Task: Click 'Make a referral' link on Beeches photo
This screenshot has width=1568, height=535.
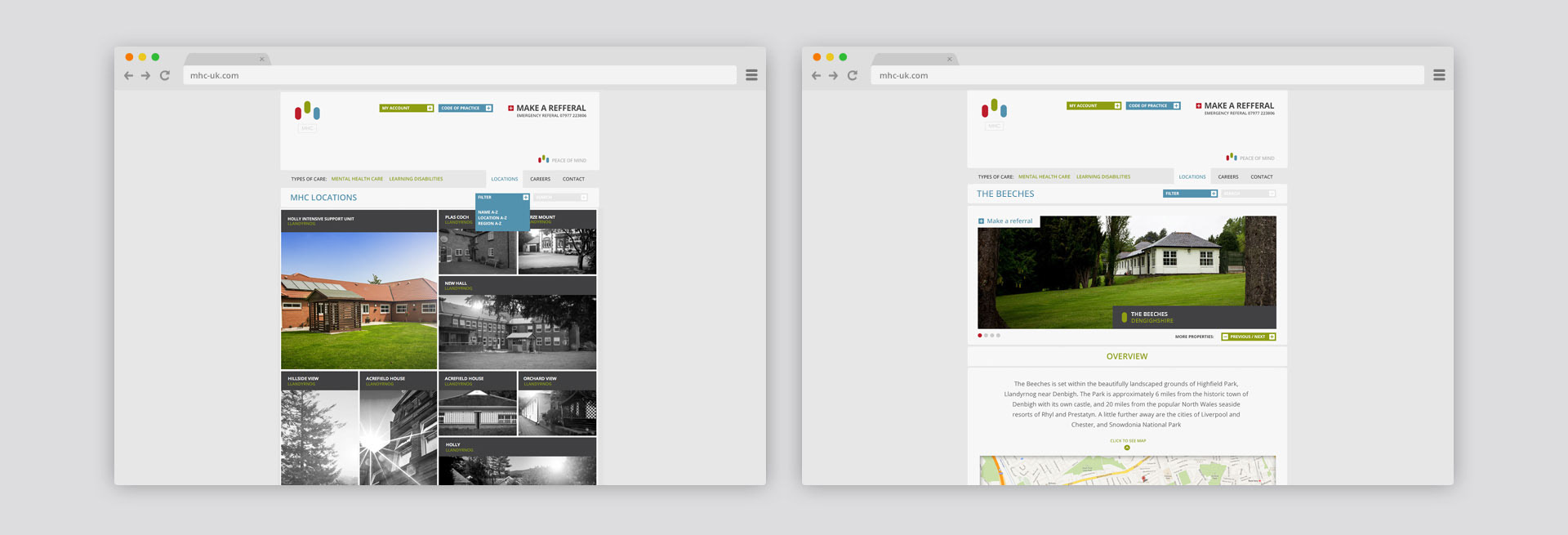Action: (x=1009, y=221)
